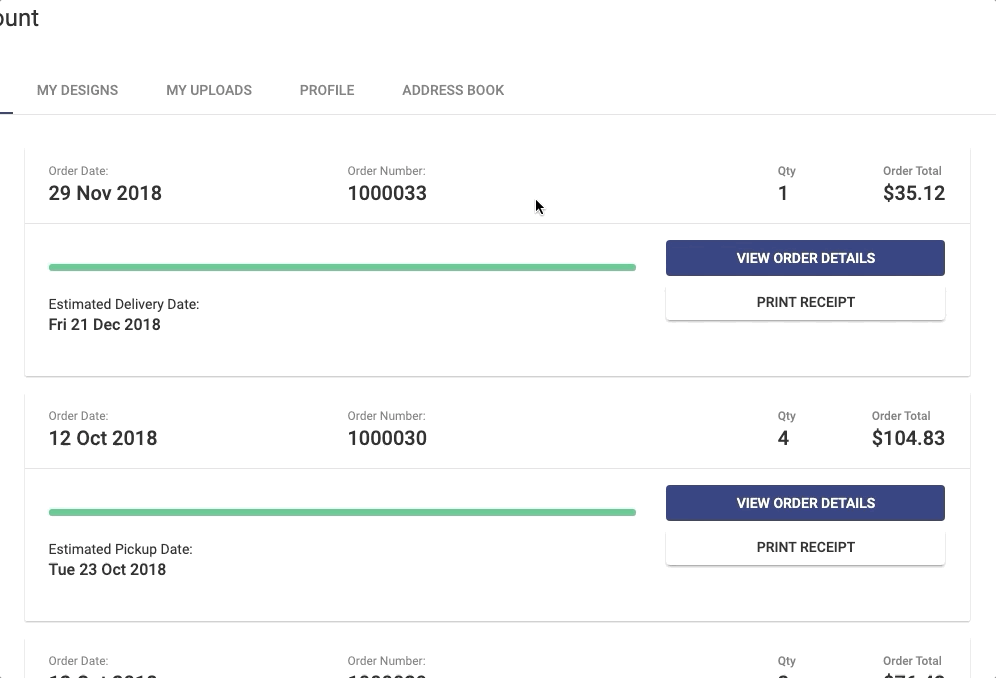Print receipt for order 1000033
Viewport: 996px width, 678px height.
pos(805,302)
